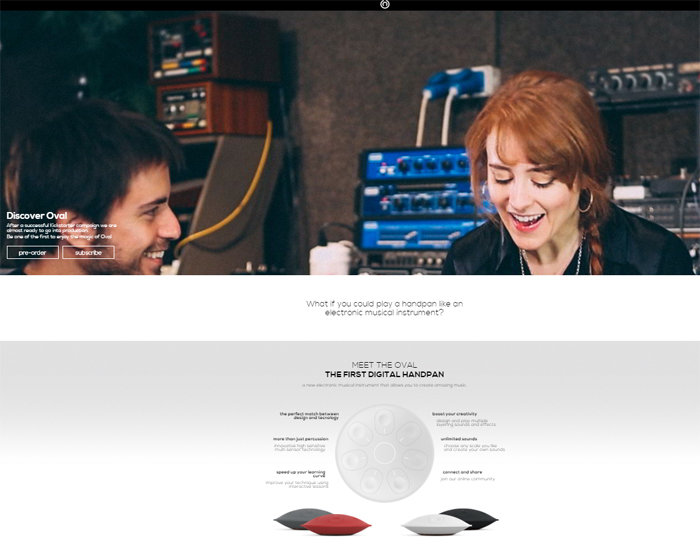
Task: Click the MEET THE OVAL heading
Action: tap(384, 365)
